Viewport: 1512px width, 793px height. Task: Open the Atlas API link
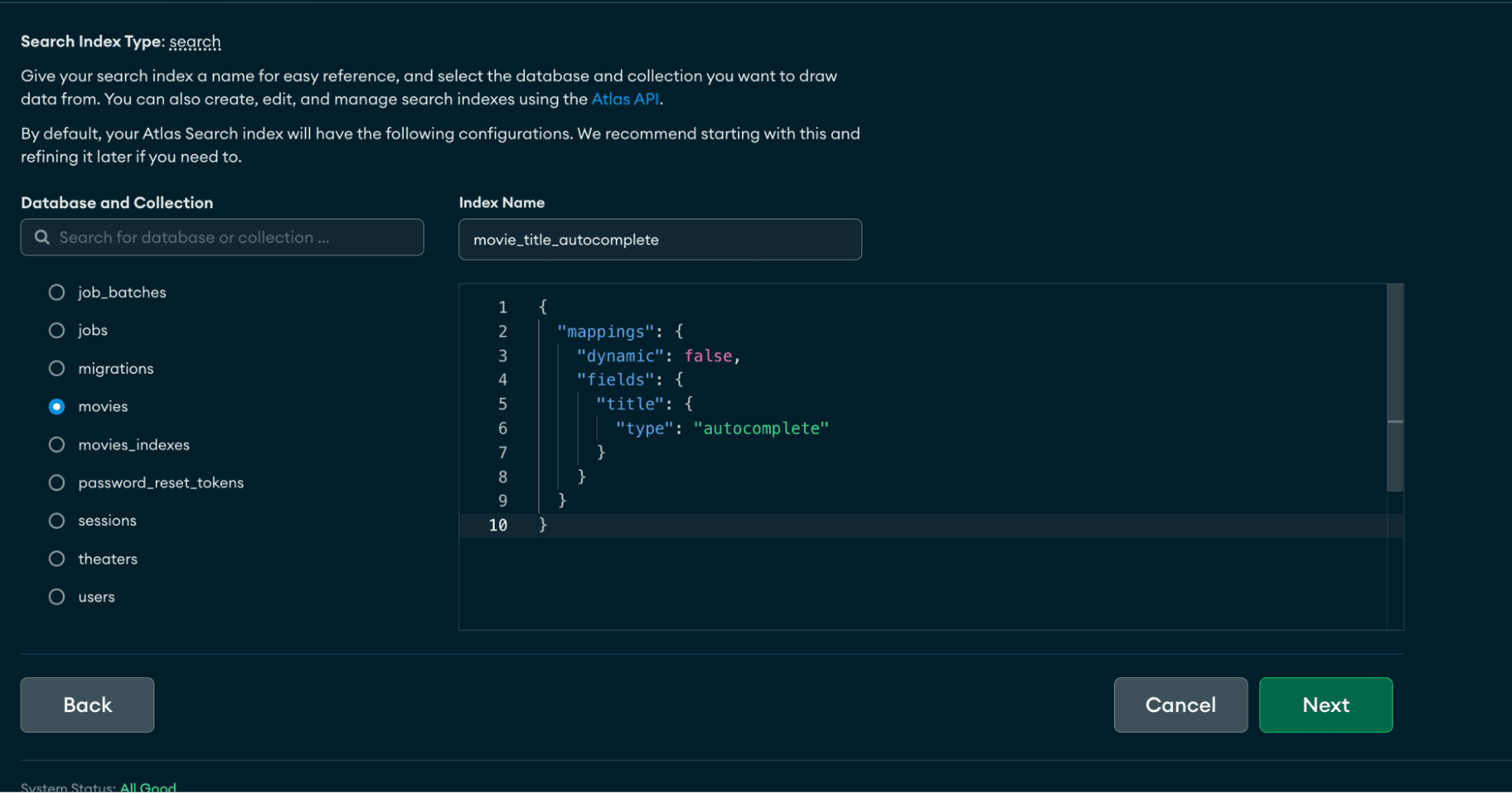coord(625,99)
